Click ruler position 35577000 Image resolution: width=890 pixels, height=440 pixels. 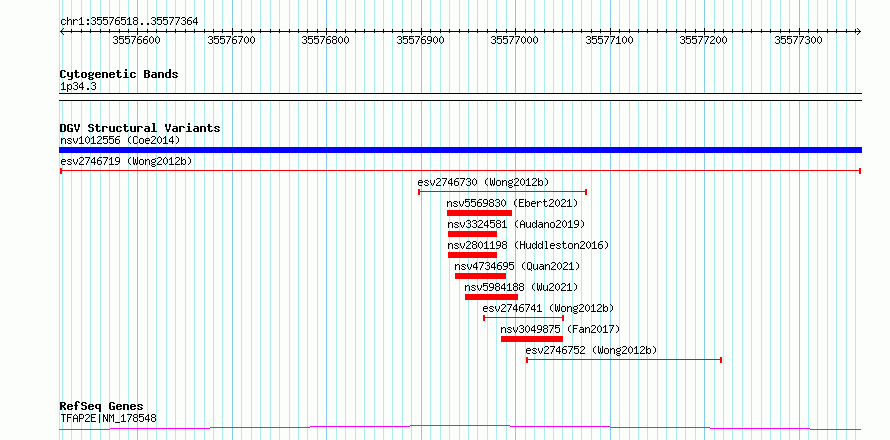[x=515, y=40]
